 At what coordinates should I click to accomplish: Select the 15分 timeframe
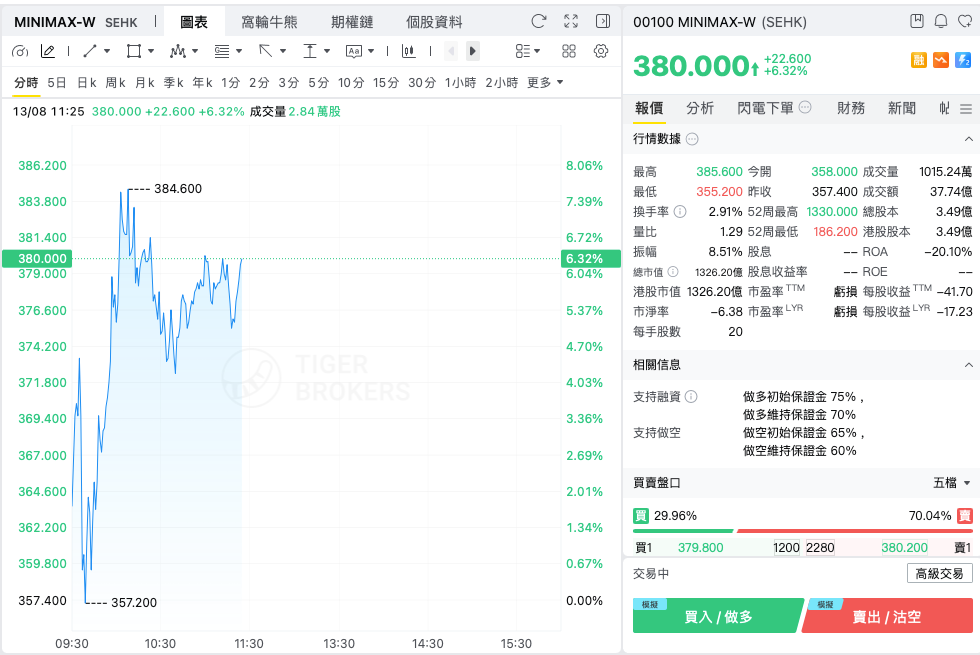tap(386, 82)
